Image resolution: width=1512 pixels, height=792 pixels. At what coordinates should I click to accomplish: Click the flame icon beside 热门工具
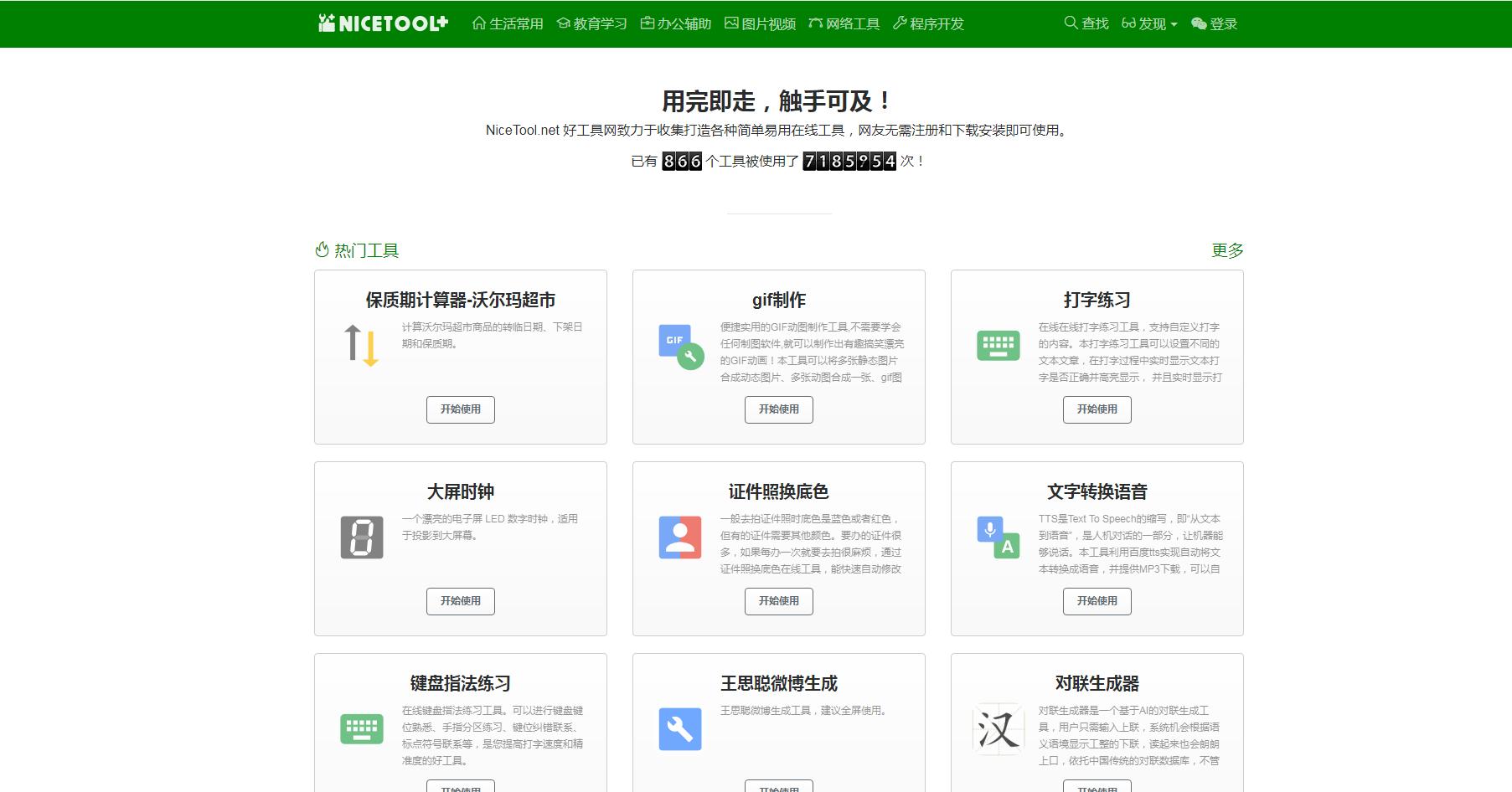[x=321, y=249]
